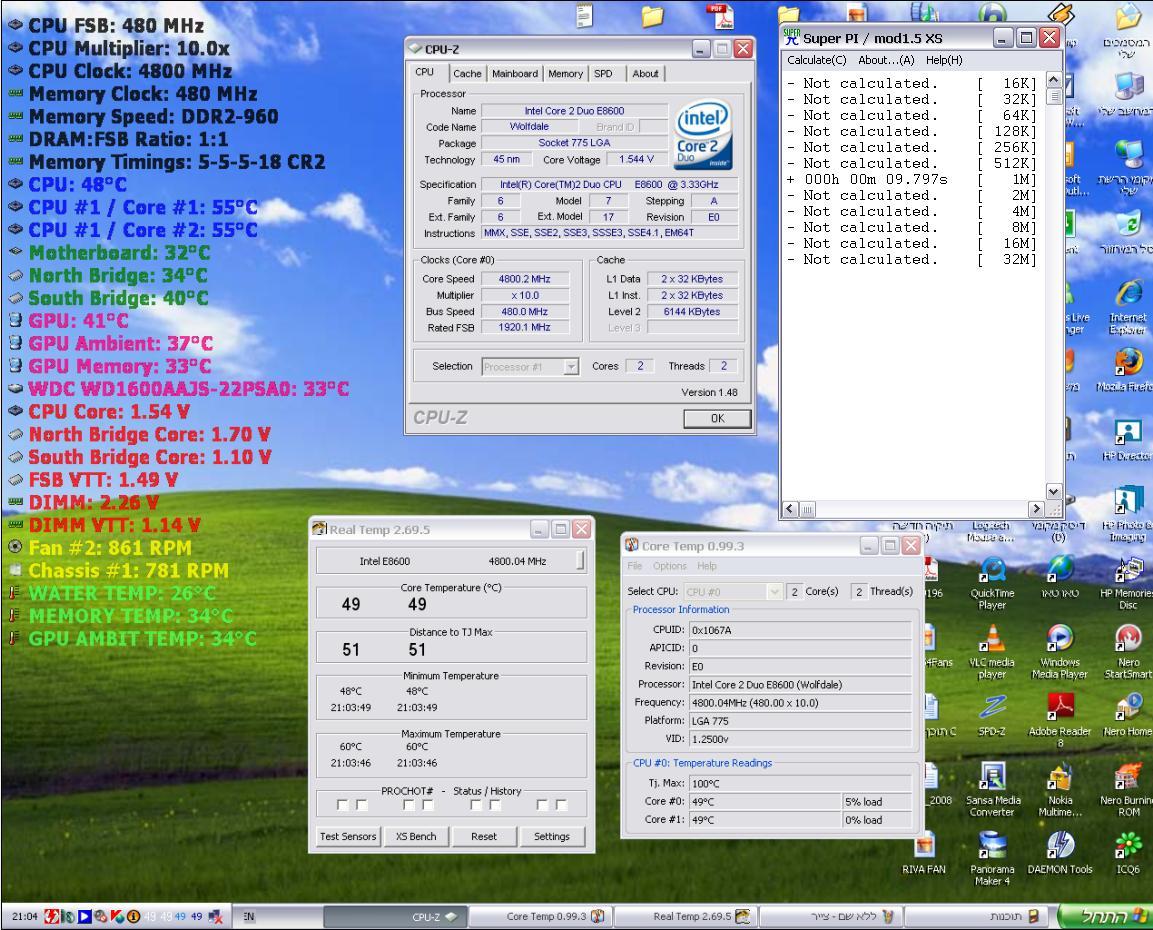Open Settings in Real Temp

(551, 836)
